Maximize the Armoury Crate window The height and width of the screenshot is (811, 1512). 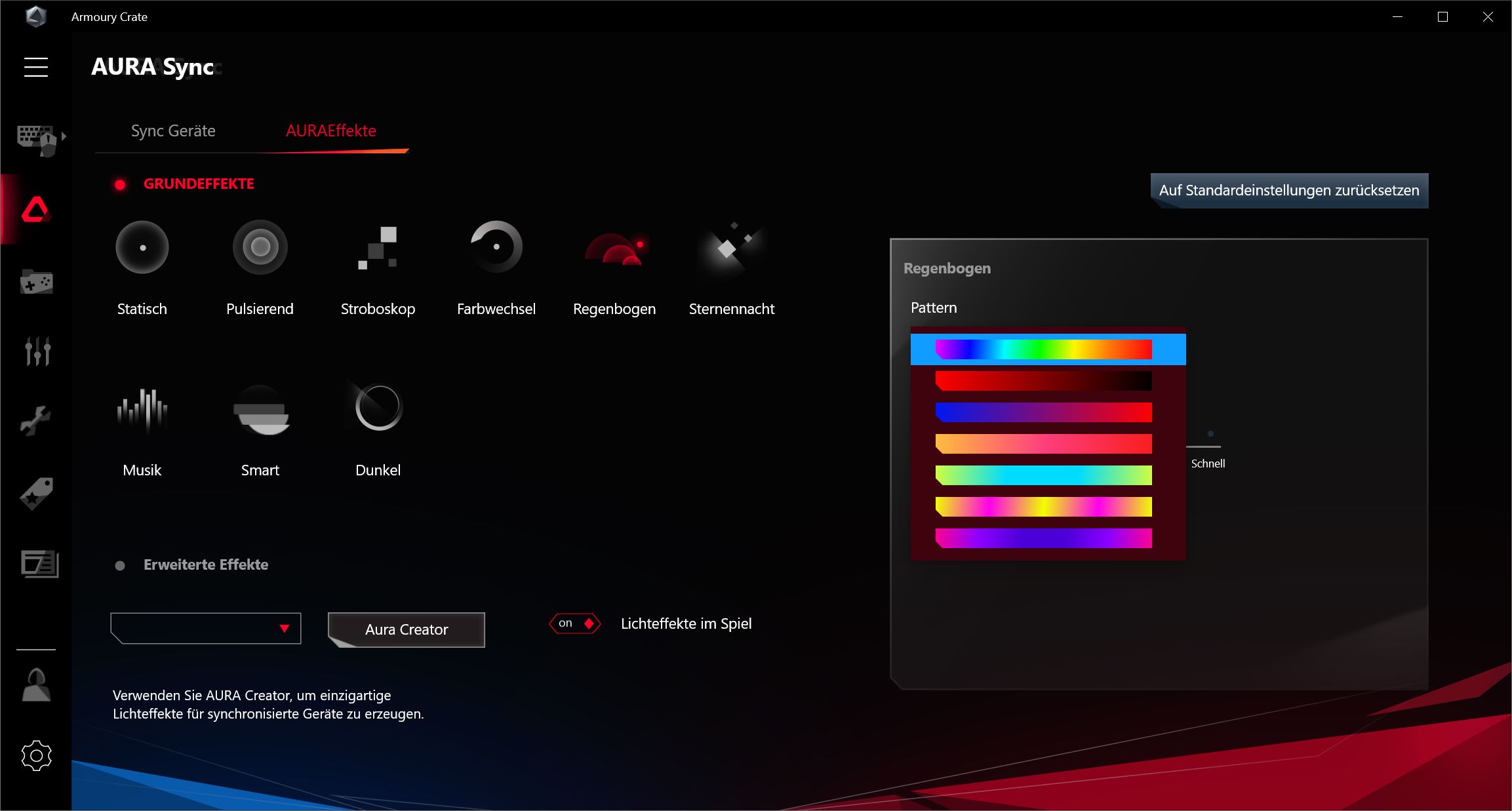point(1442,17)
